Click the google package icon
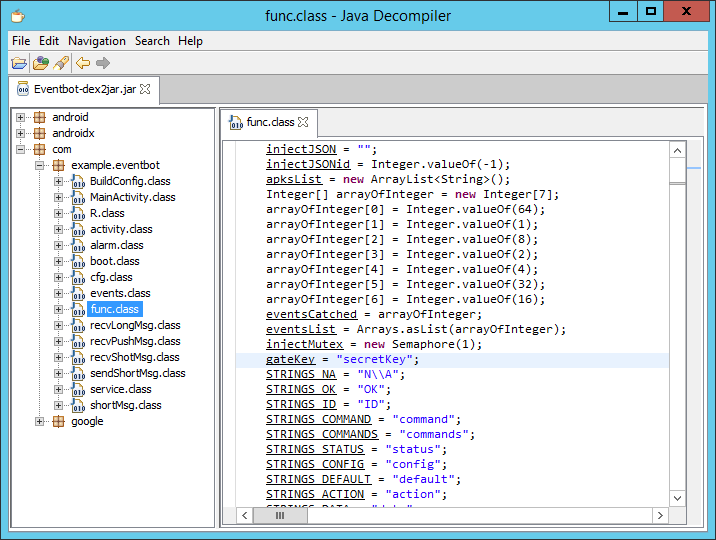 click(58, 421)
